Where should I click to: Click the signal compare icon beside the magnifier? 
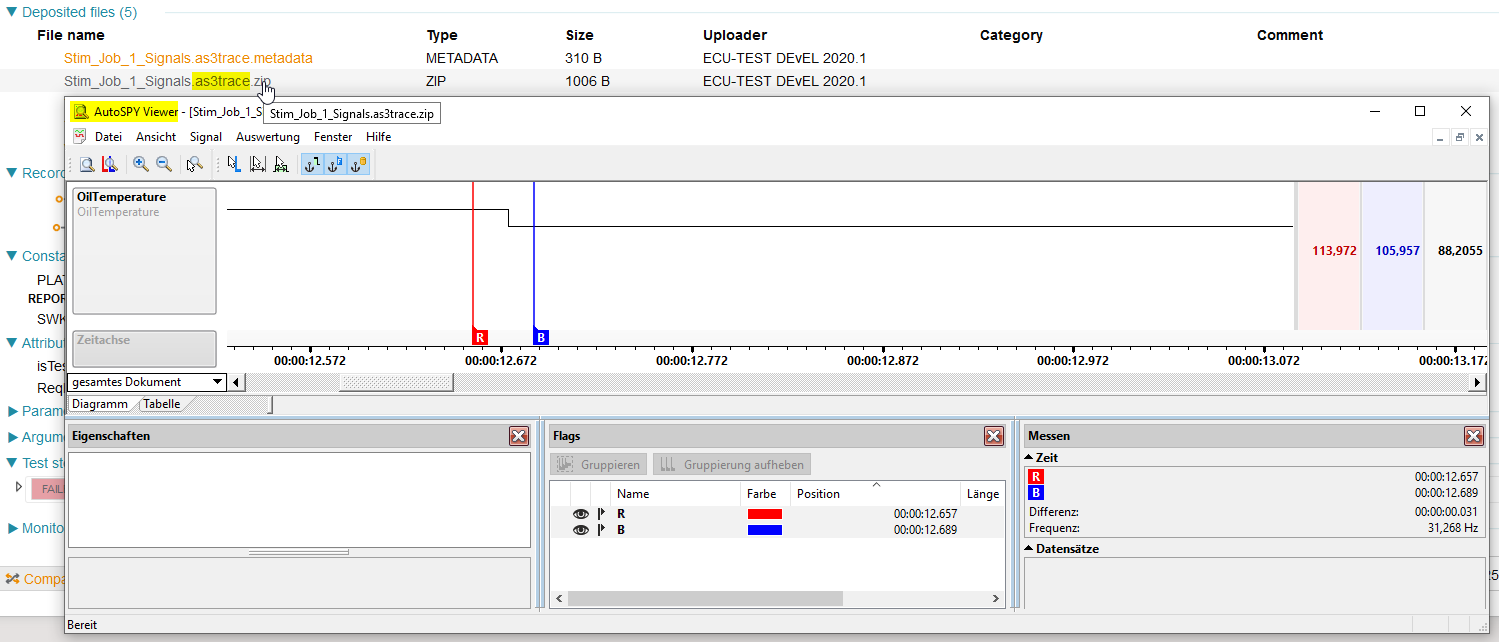tap(108, 164)
